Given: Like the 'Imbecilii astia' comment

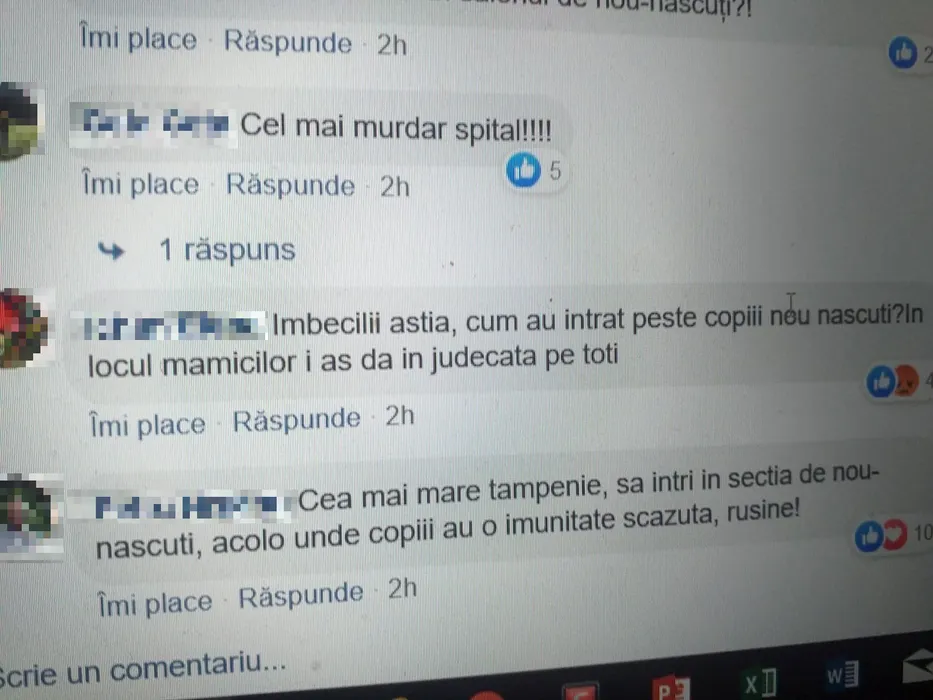Looking at the screenshot, I should [147, 424].
